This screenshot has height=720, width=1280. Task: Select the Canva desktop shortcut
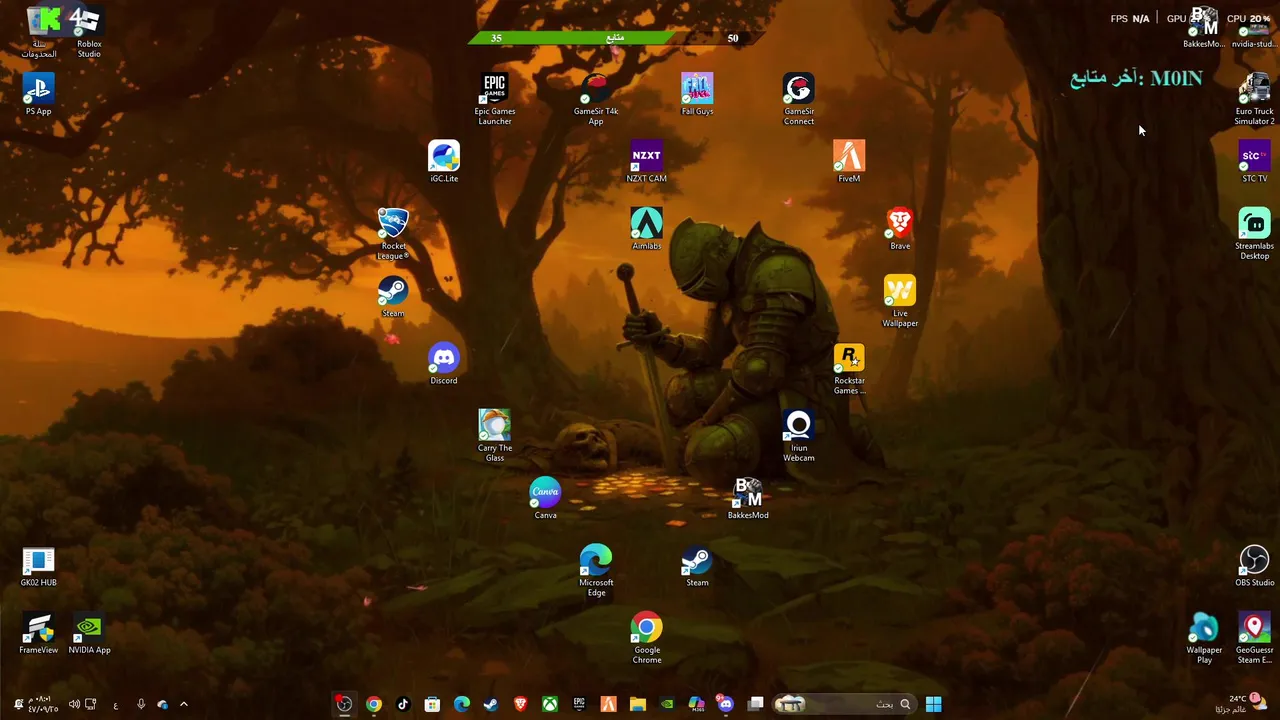coord(545,498)
